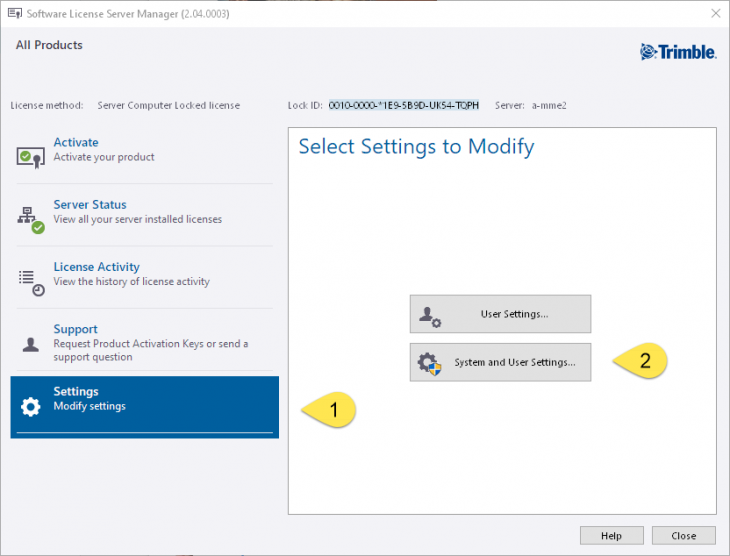The image size is (730, 556).
Task: Click window title 'Software License Server Manager'
Action: 128,14
